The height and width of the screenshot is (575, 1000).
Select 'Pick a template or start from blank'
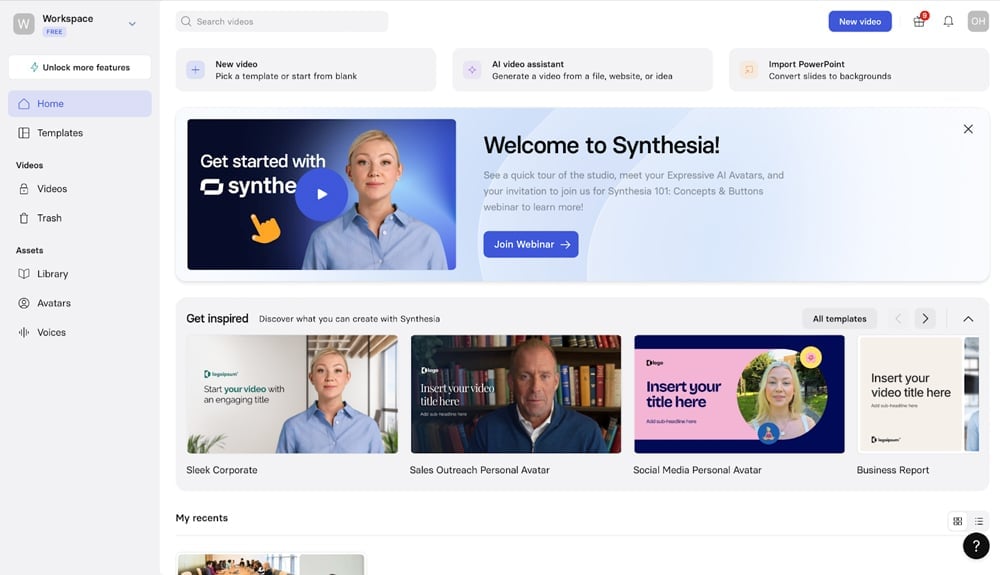pos(286,76)
